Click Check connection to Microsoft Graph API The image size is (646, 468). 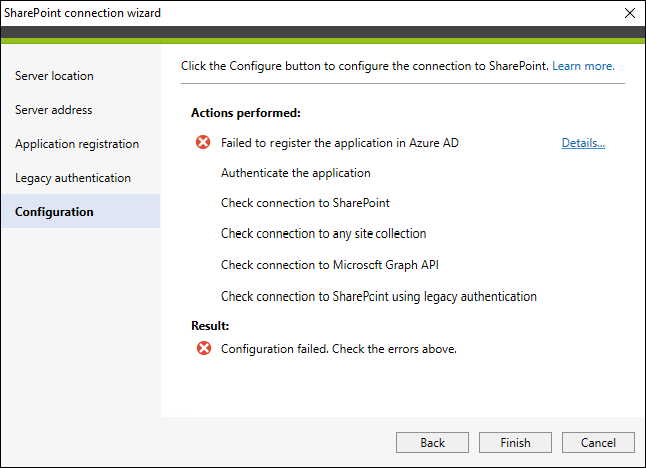click(330, 265)
